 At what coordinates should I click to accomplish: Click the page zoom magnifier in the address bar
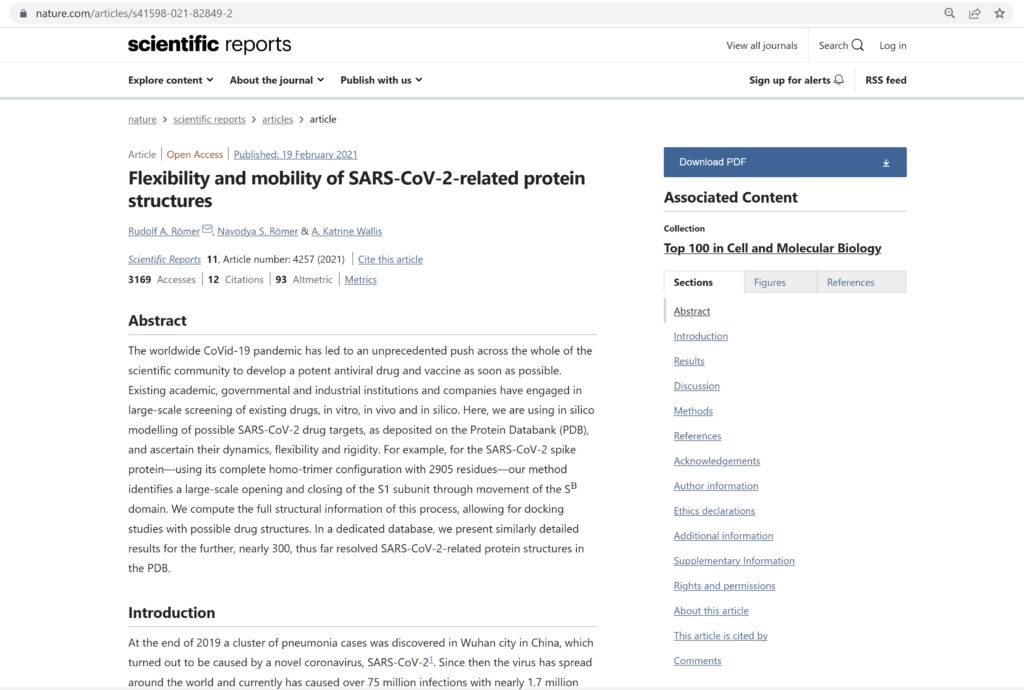point(948,13)
